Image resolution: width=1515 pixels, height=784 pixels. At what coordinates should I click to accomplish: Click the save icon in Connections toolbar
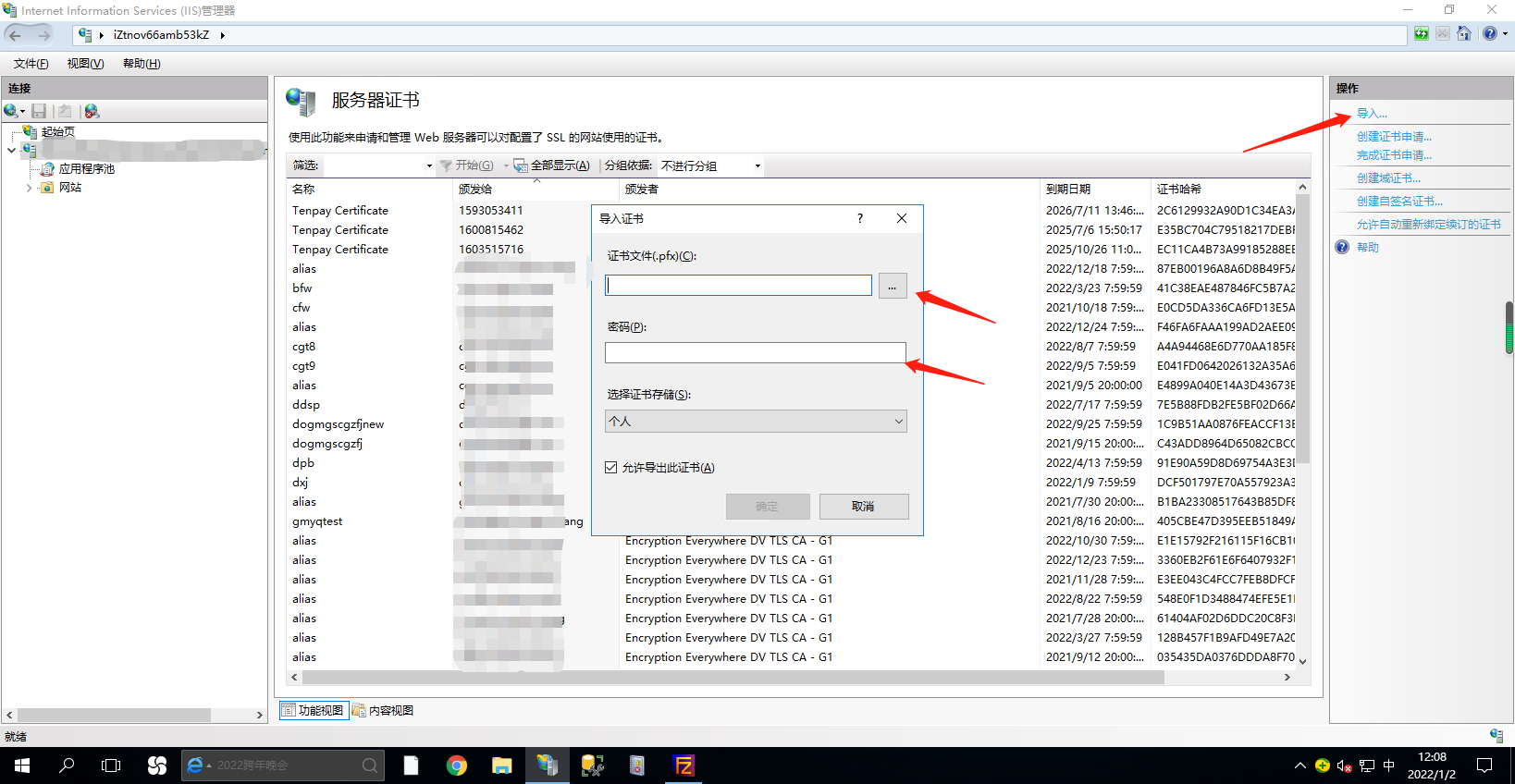39,111
